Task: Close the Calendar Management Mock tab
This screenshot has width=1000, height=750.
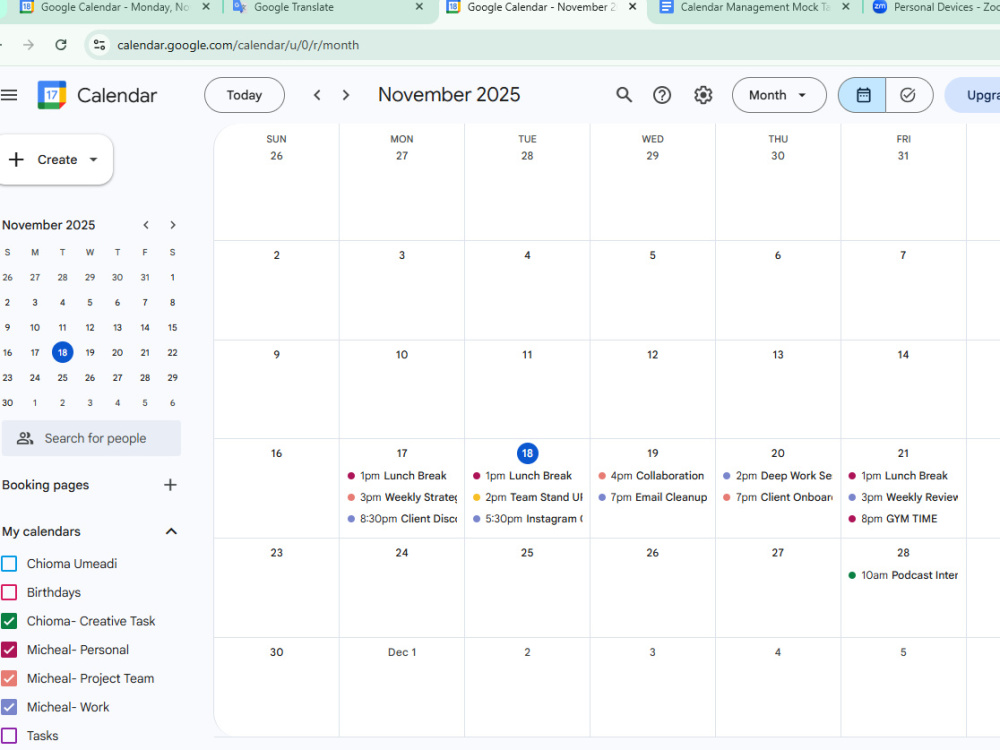Action: 846,7
